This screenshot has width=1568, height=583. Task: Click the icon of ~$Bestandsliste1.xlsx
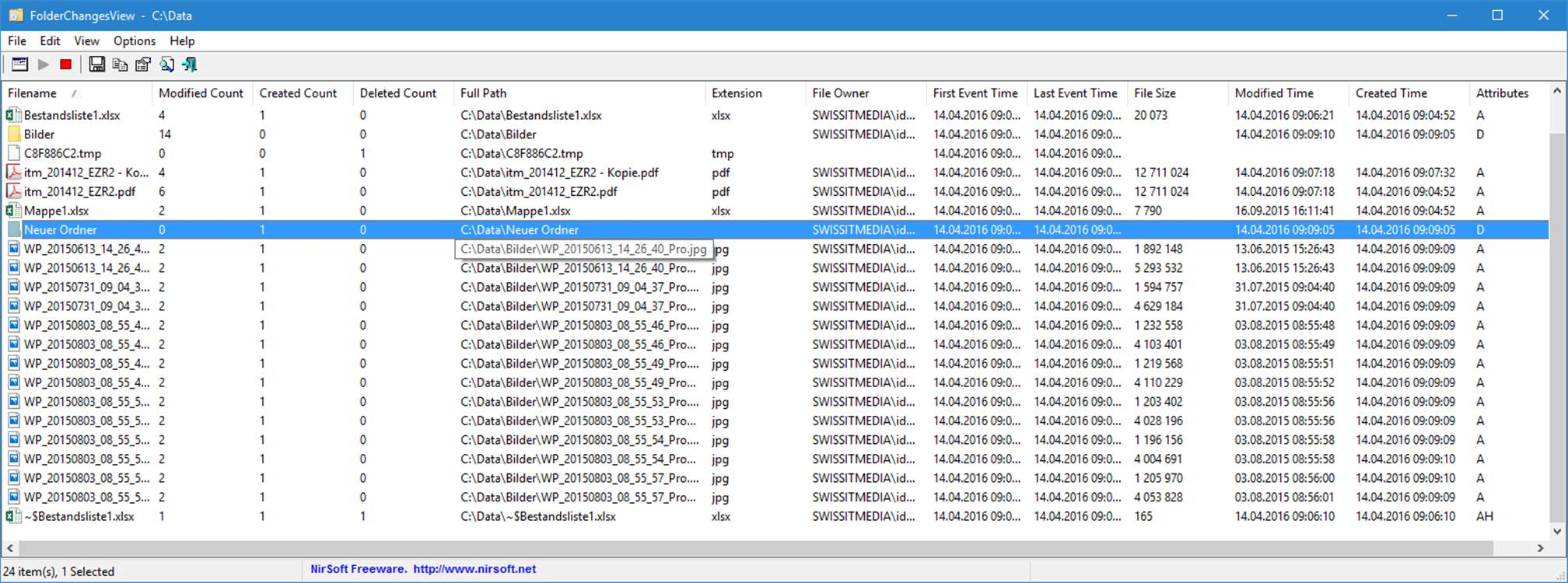pyautogui.click(x=13, y=516)
